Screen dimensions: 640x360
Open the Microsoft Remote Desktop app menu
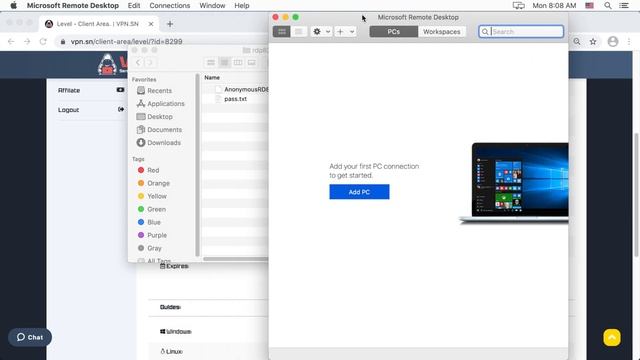coord(73,5)
